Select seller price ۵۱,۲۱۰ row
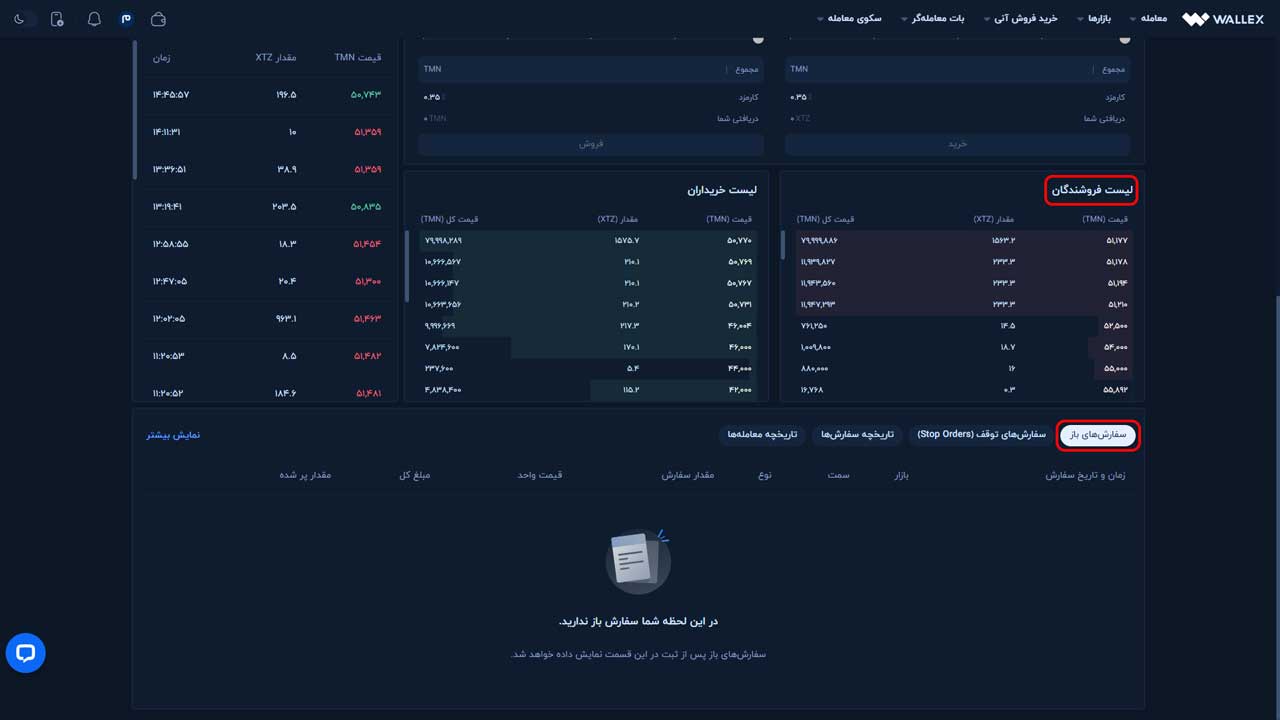This screenshot has height=720, width=1280. 962,304
